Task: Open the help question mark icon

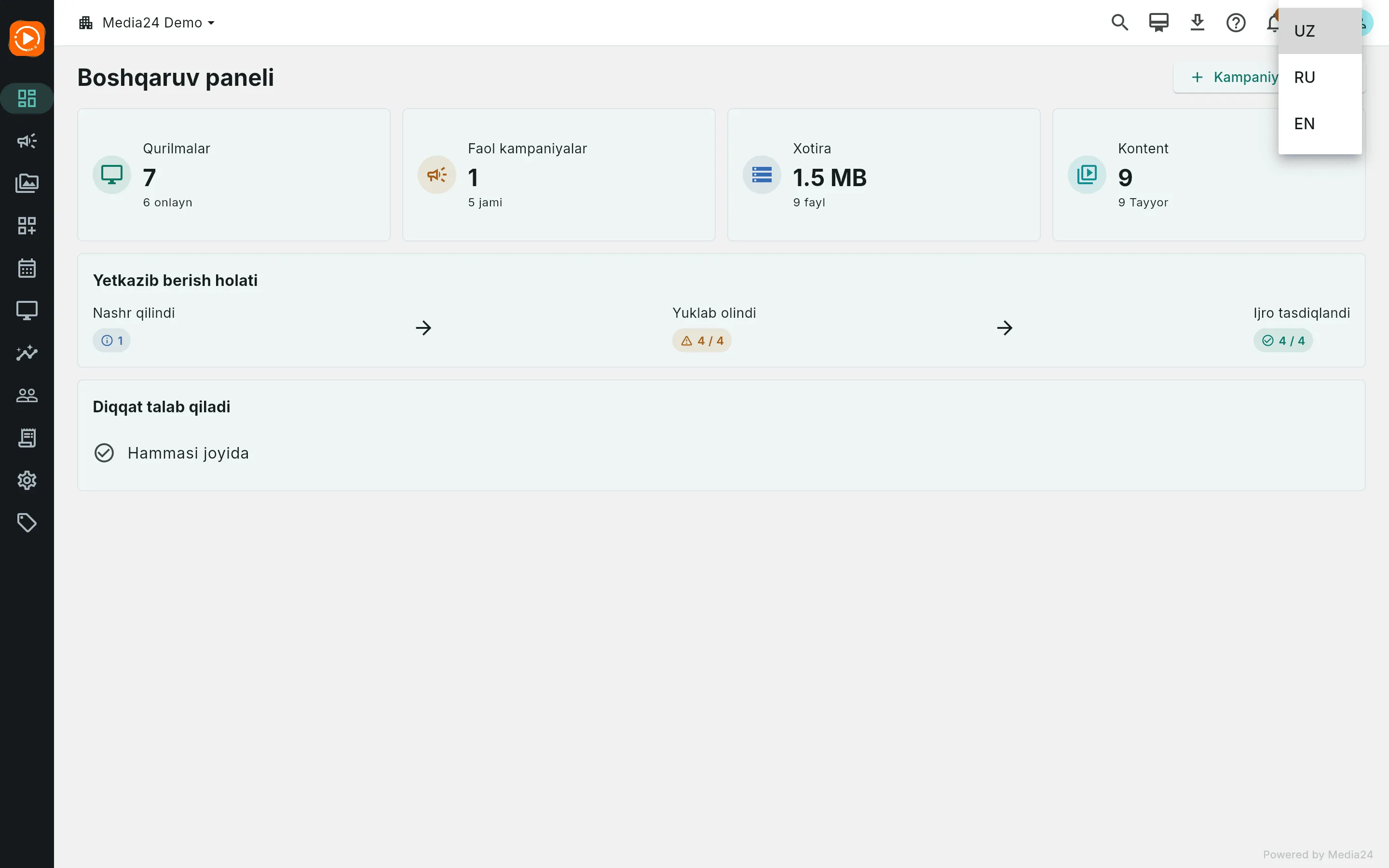Action: [x=1236, y=23]
